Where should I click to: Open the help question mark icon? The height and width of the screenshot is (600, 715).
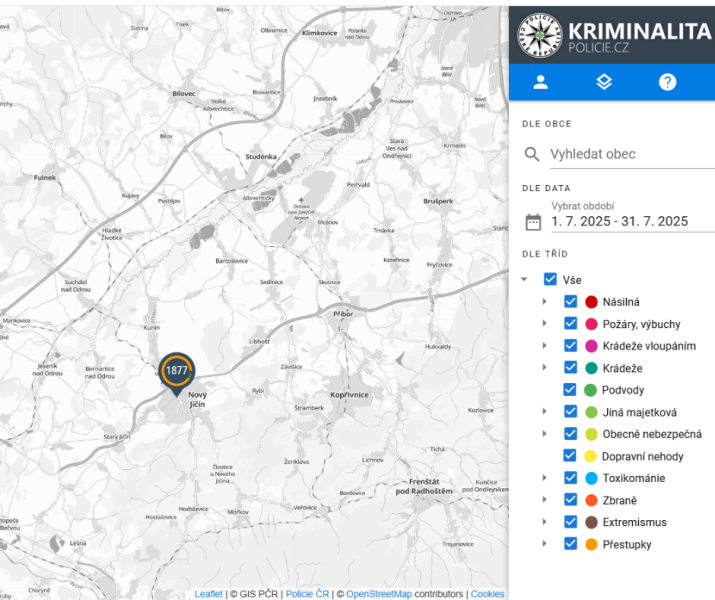667,82
